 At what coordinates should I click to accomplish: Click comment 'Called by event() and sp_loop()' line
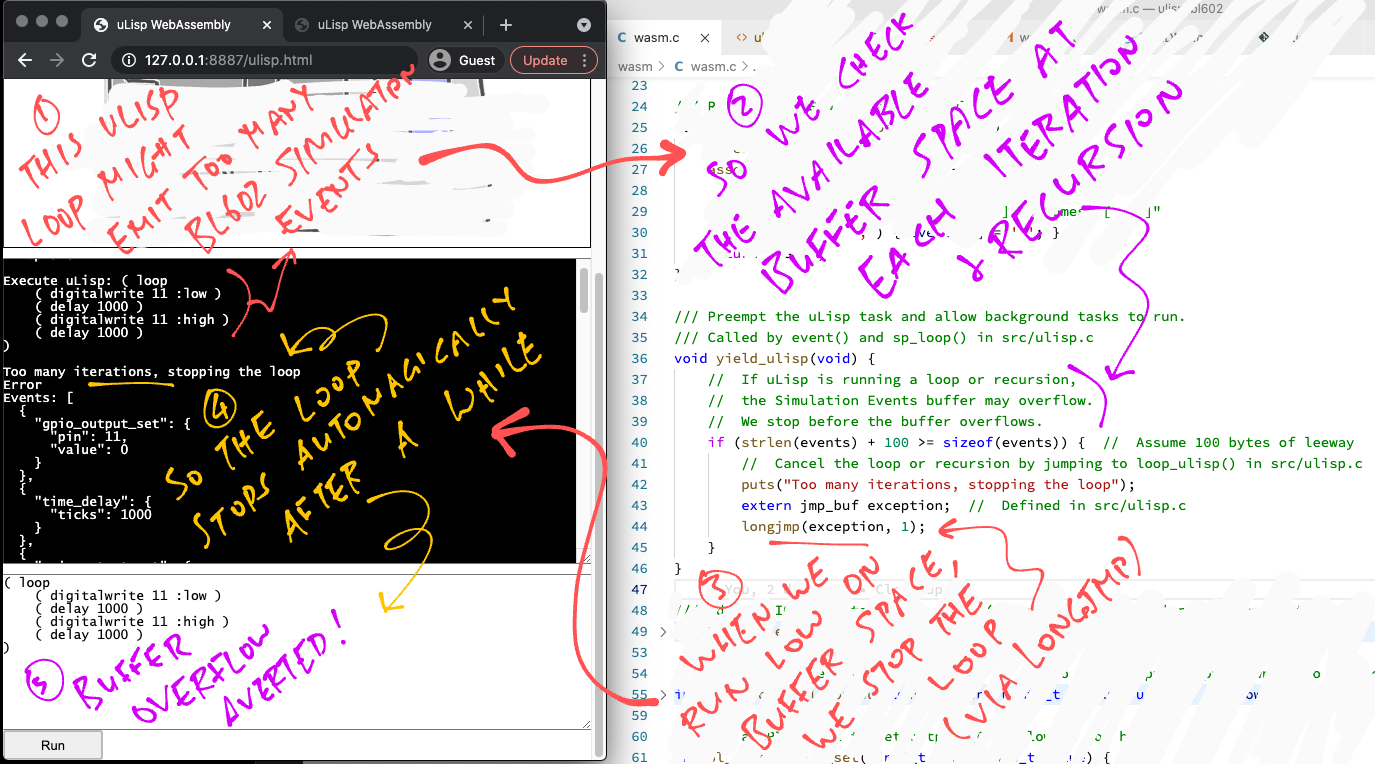point(884,337)
